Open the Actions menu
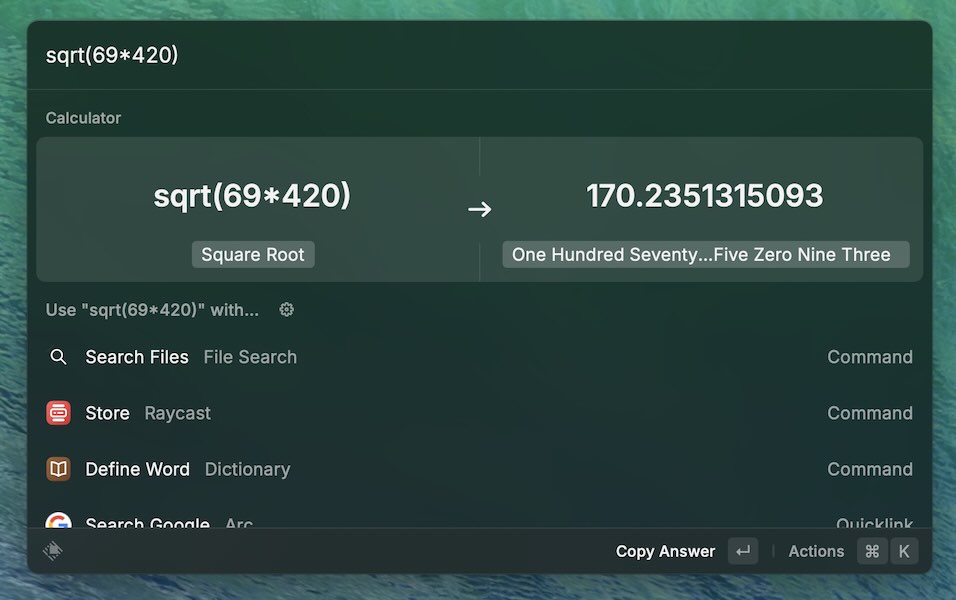 pos(816,551)
